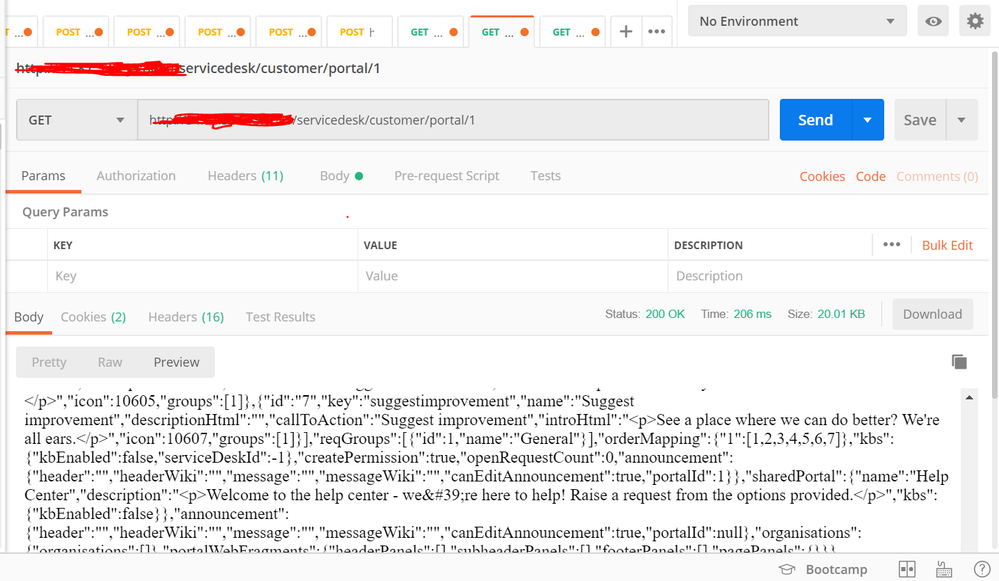Click the Value query param field
This screenshot has height=581, width=999.
[x=513, y=276]
